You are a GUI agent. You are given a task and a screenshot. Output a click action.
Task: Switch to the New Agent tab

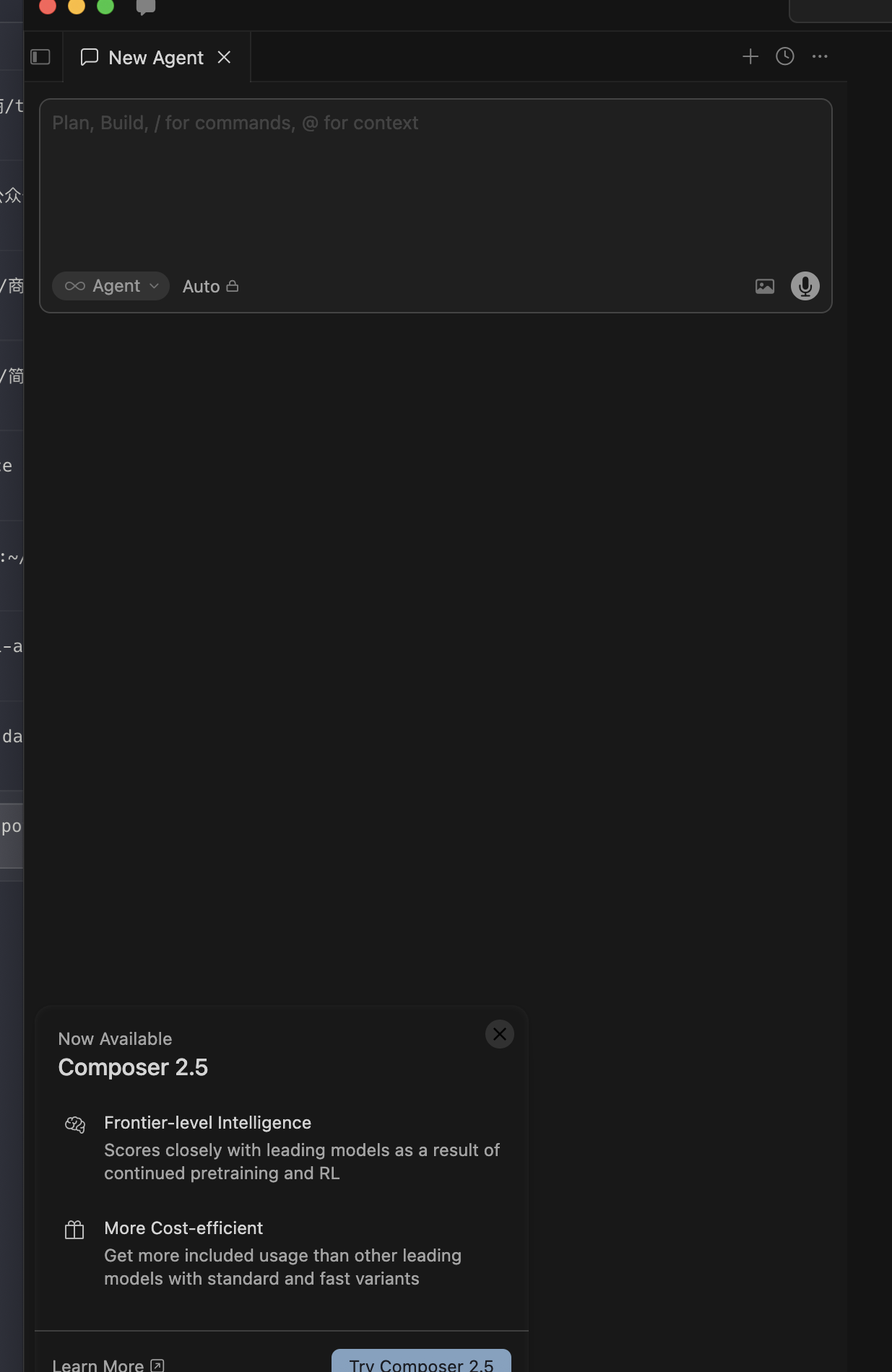coord(157,58)
